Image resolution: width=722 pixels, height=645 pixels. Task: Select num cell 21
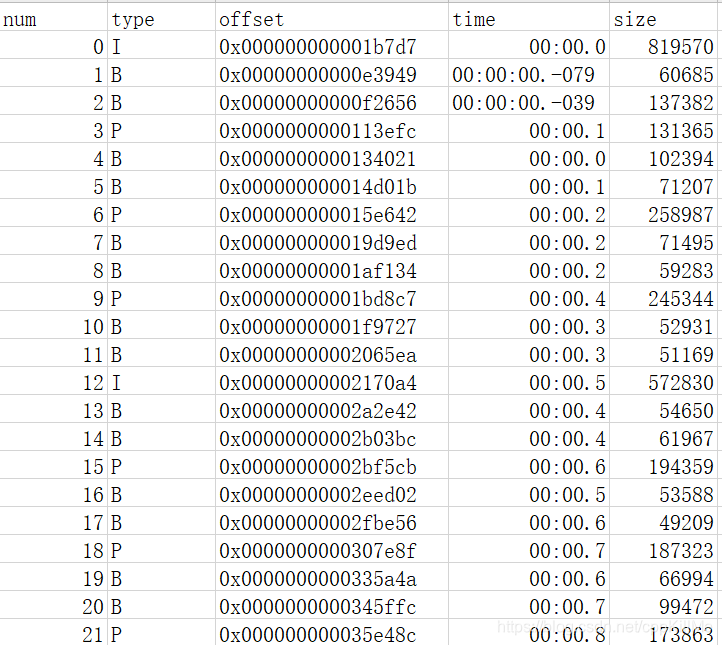coord(53,633)
